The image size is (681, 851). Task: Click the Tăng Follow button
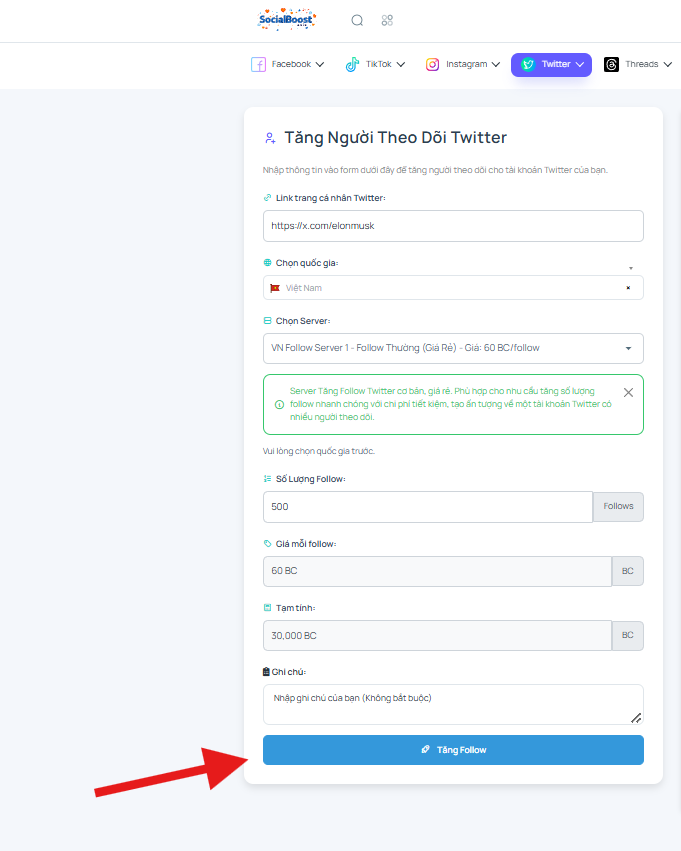click(x=453, y=750)
